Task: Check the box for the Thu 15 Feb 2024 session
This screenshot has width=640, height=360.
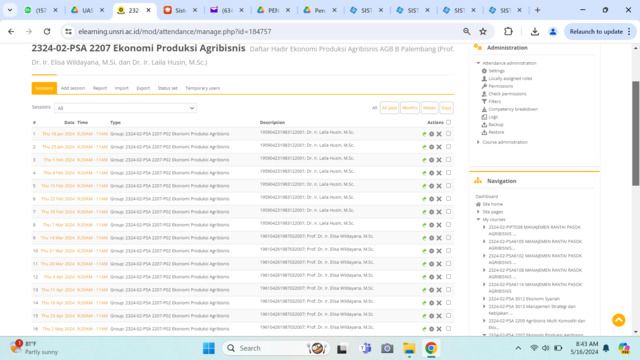Action: [449, 186]
